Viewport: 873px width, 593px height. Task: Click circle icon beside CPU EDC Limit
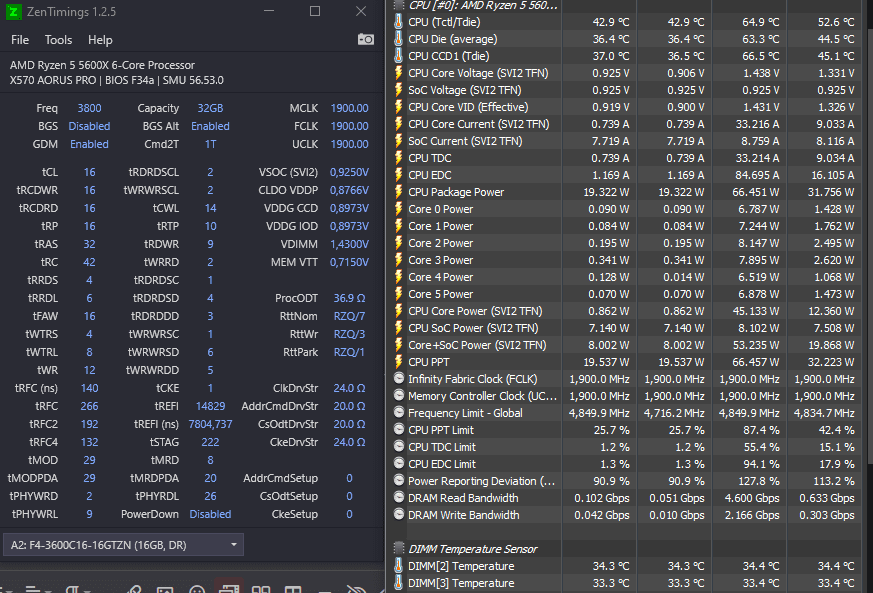pos(399,464)
